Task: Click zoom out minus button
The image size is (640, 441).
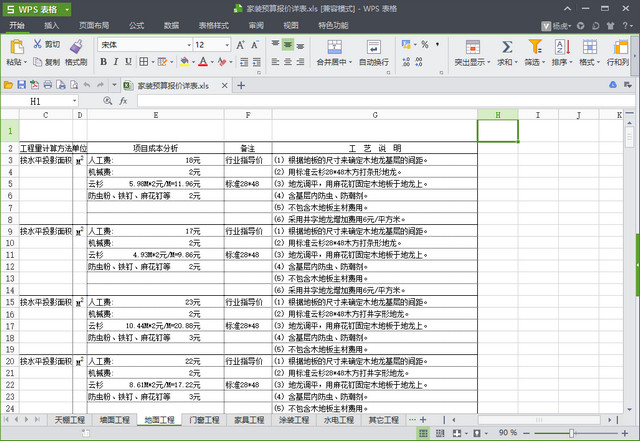Action: pyautogui.click(x=527, y=433)
